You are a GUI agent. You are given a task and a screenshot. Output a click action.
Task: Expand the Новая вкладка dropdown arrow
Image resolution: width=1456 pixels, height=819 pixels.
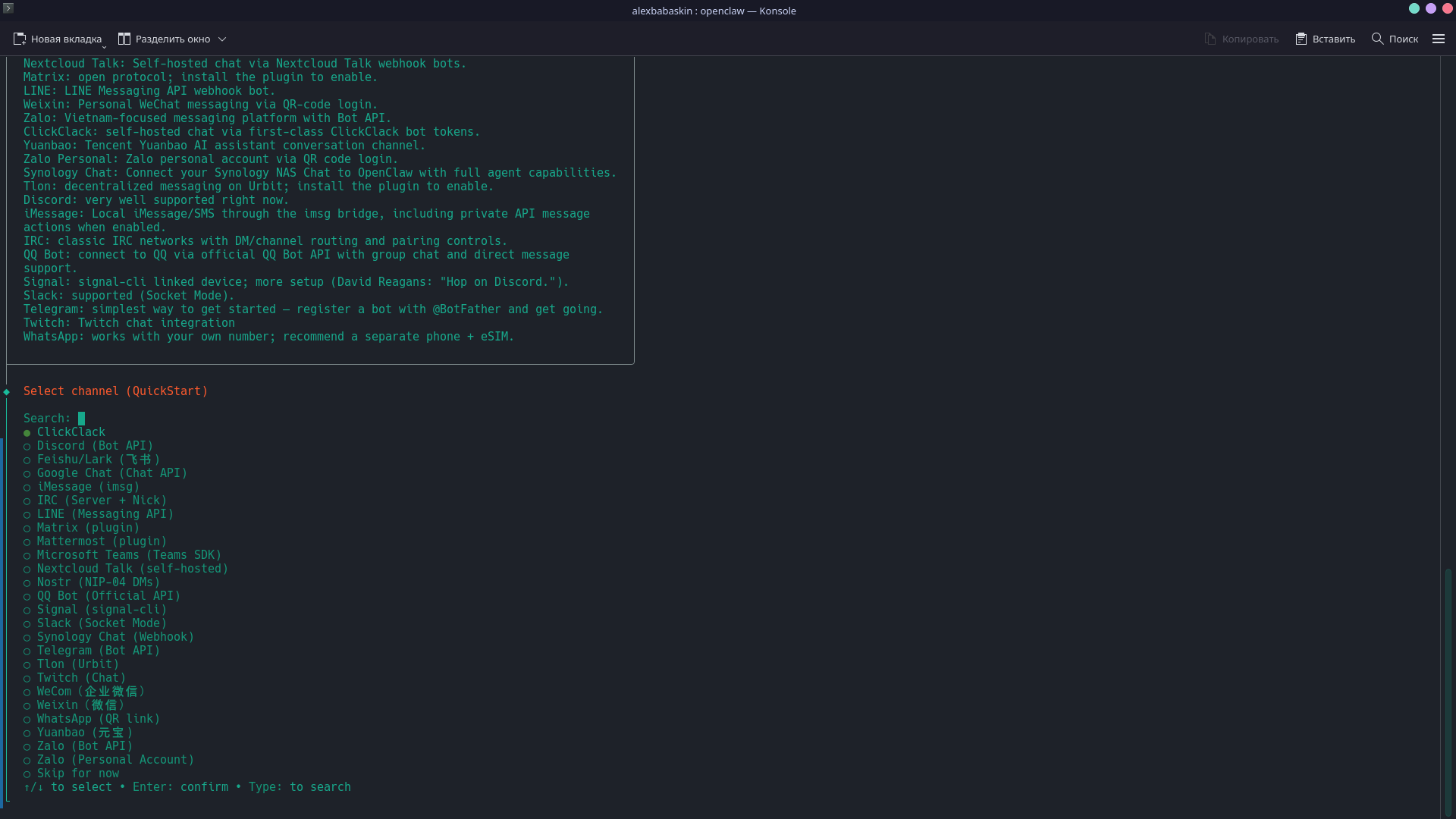pos(104,46)
